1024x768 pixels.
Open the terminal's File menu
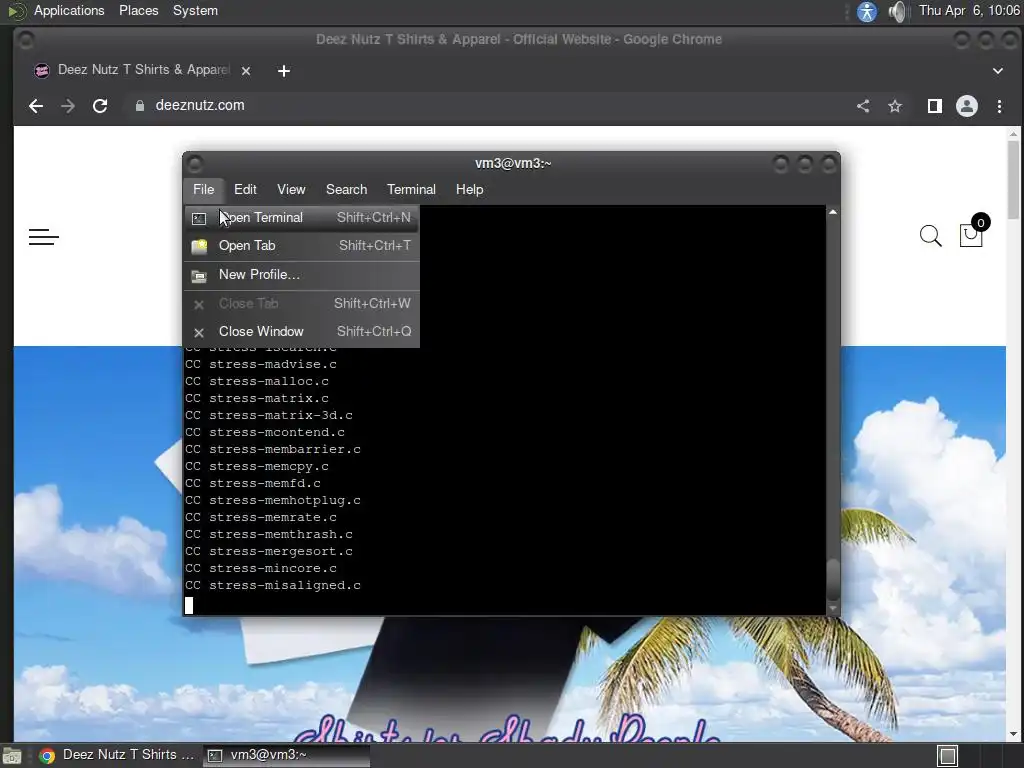[203, 189]
